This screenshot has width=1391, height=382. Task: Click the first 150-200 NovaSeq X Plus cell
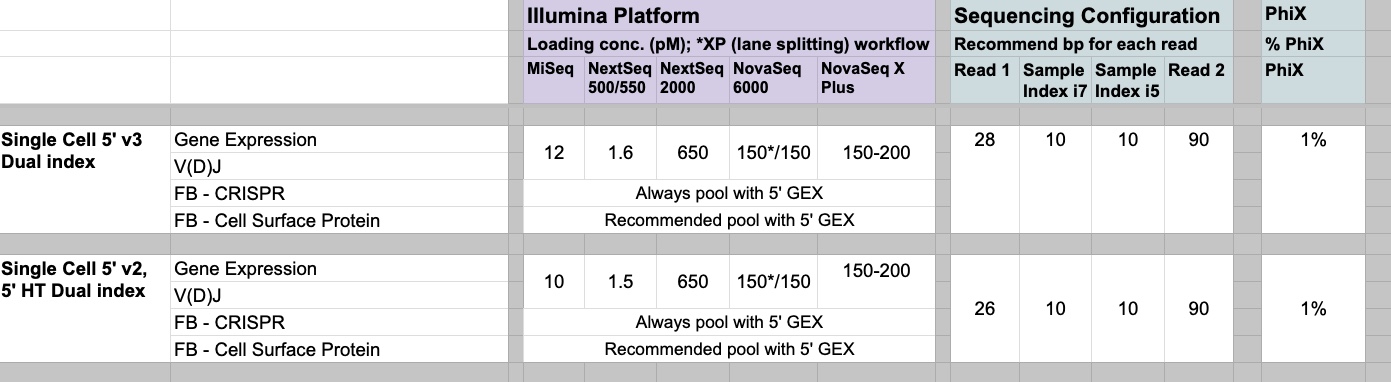[876, 153]
